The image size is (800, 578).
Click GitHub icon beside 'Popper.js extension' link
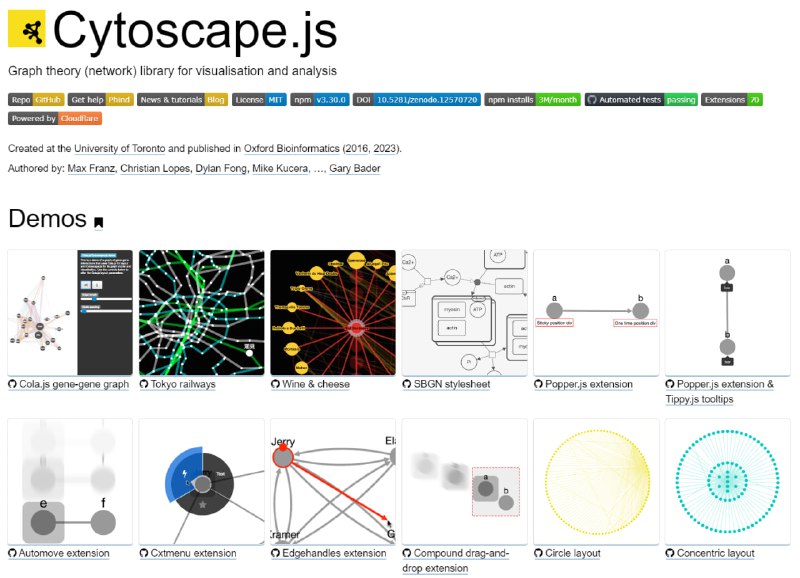coord(538,384)
